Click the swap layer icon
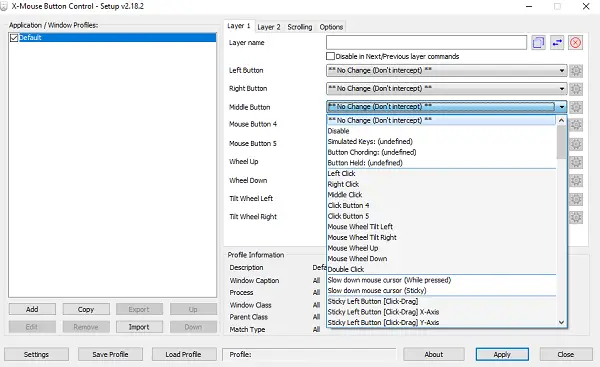This screenshot has width=600, height=367. [x=557, y=42]
